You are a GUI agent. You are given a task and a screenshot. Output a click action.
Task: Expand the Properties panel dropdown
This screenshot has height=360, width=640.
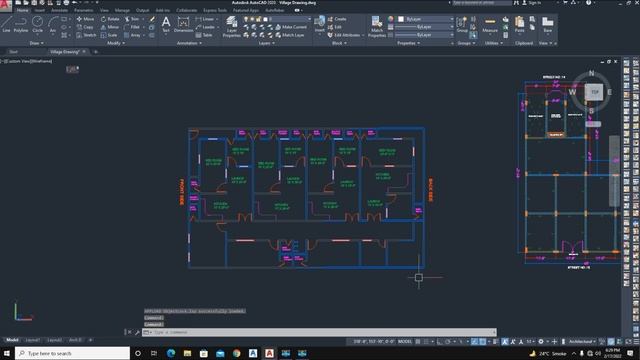pyautogui.click(x=409, y=43)
